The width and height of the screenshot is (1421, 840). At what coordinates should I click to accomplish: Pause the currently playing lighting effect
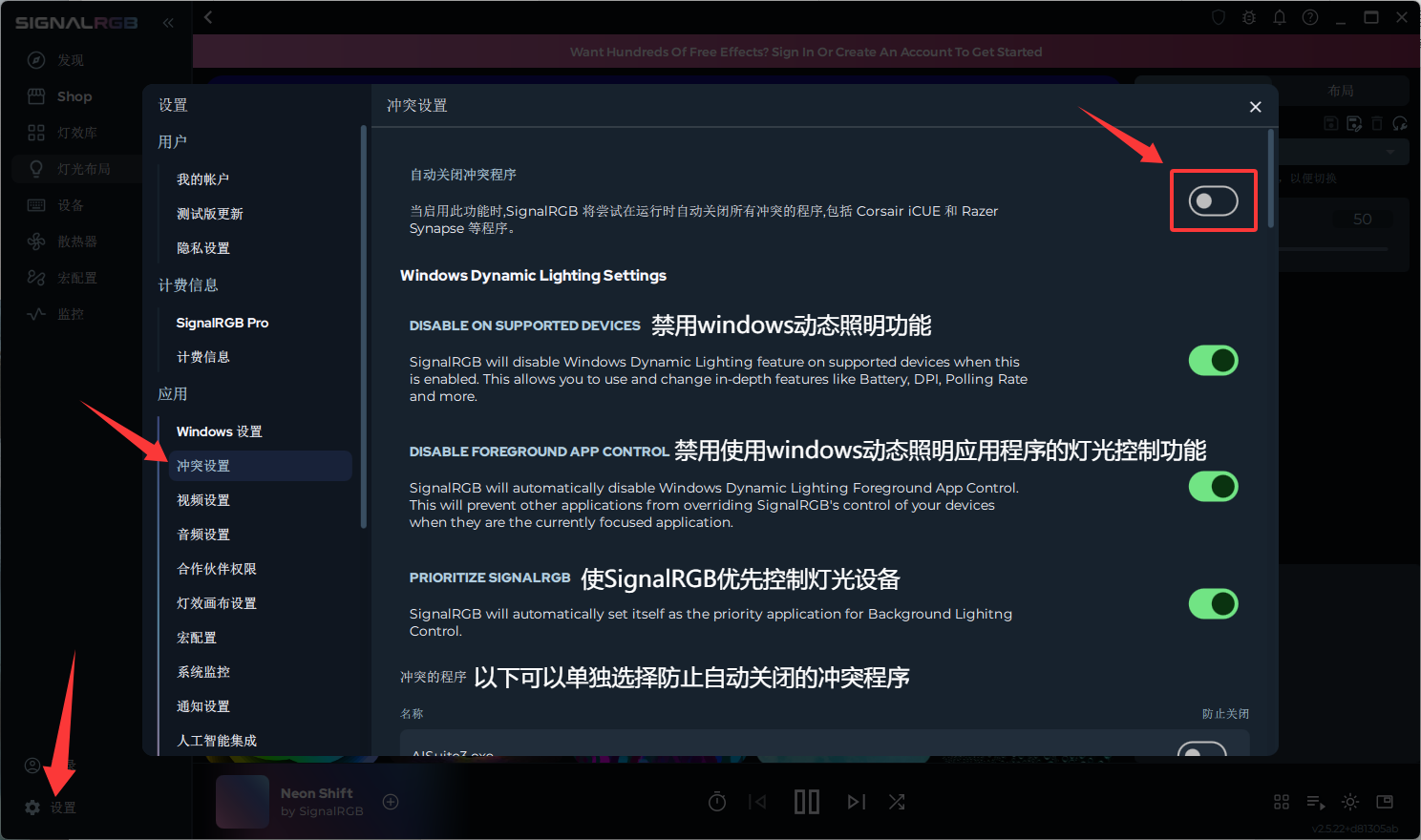tap(807, 802)
